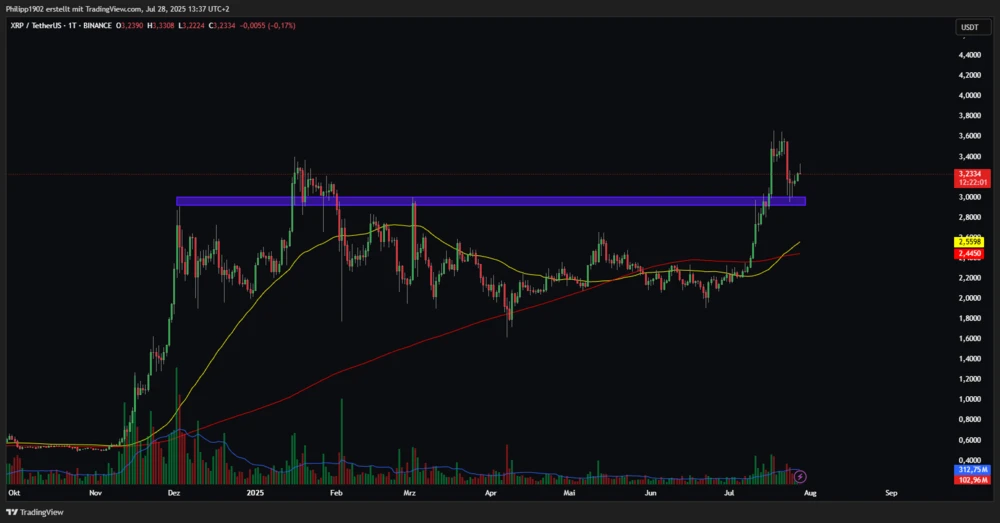This screenshot has height=523, width=1000.
Task: Click the Philipp1902 author name in header
Action: [27, 9]
